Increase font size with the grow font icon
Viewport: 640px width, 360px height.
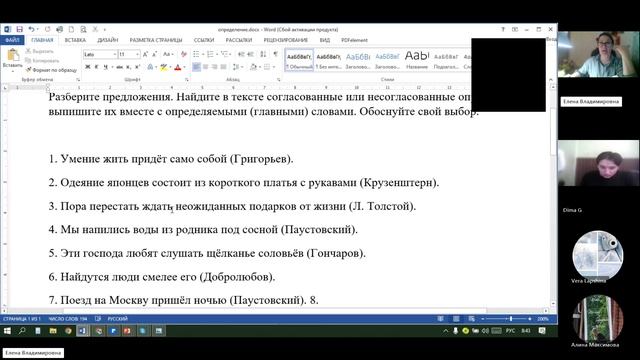click(145, 54)
